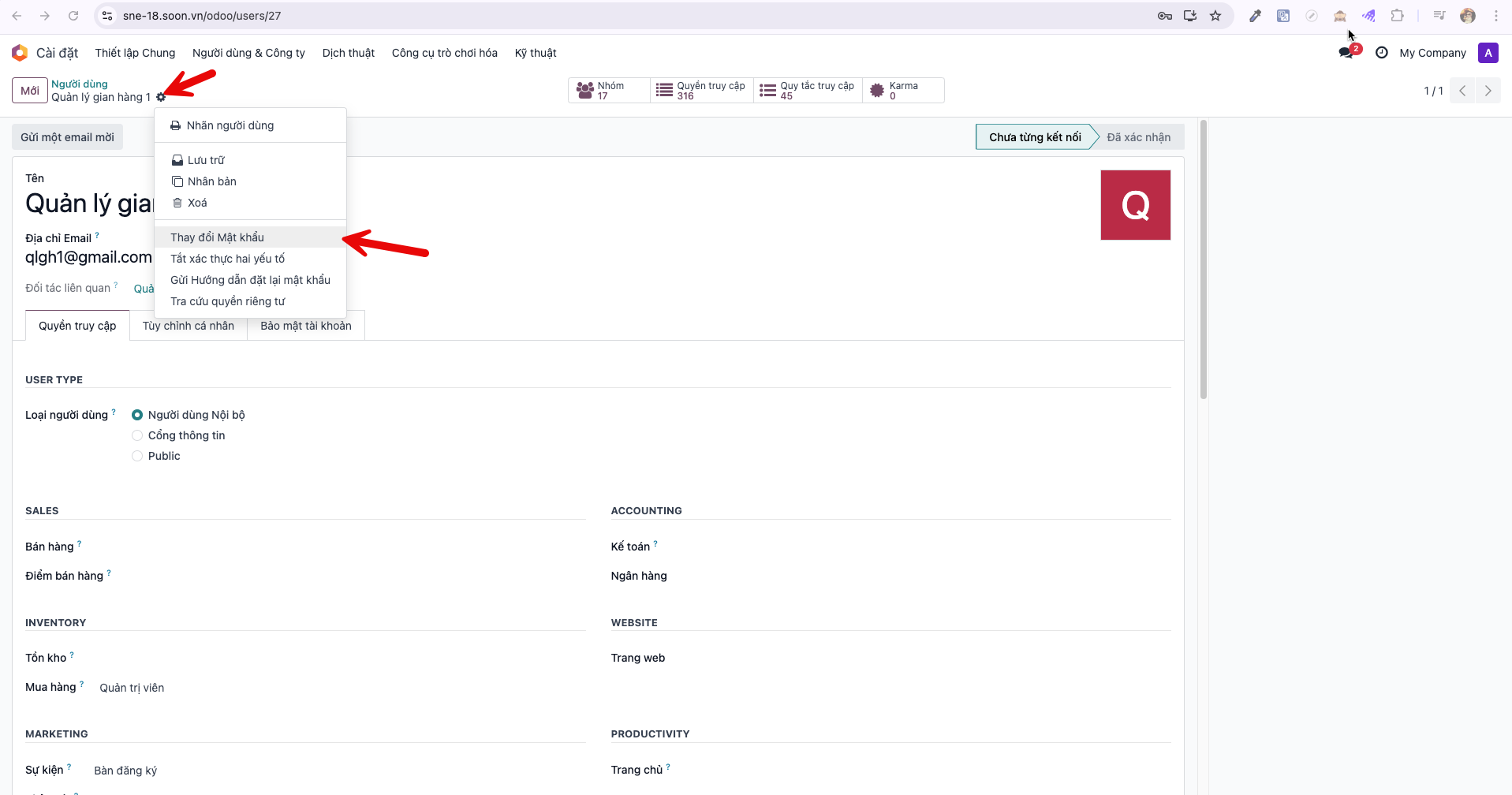Switch to Bảo mật tài khoản tab

(306, 326)
